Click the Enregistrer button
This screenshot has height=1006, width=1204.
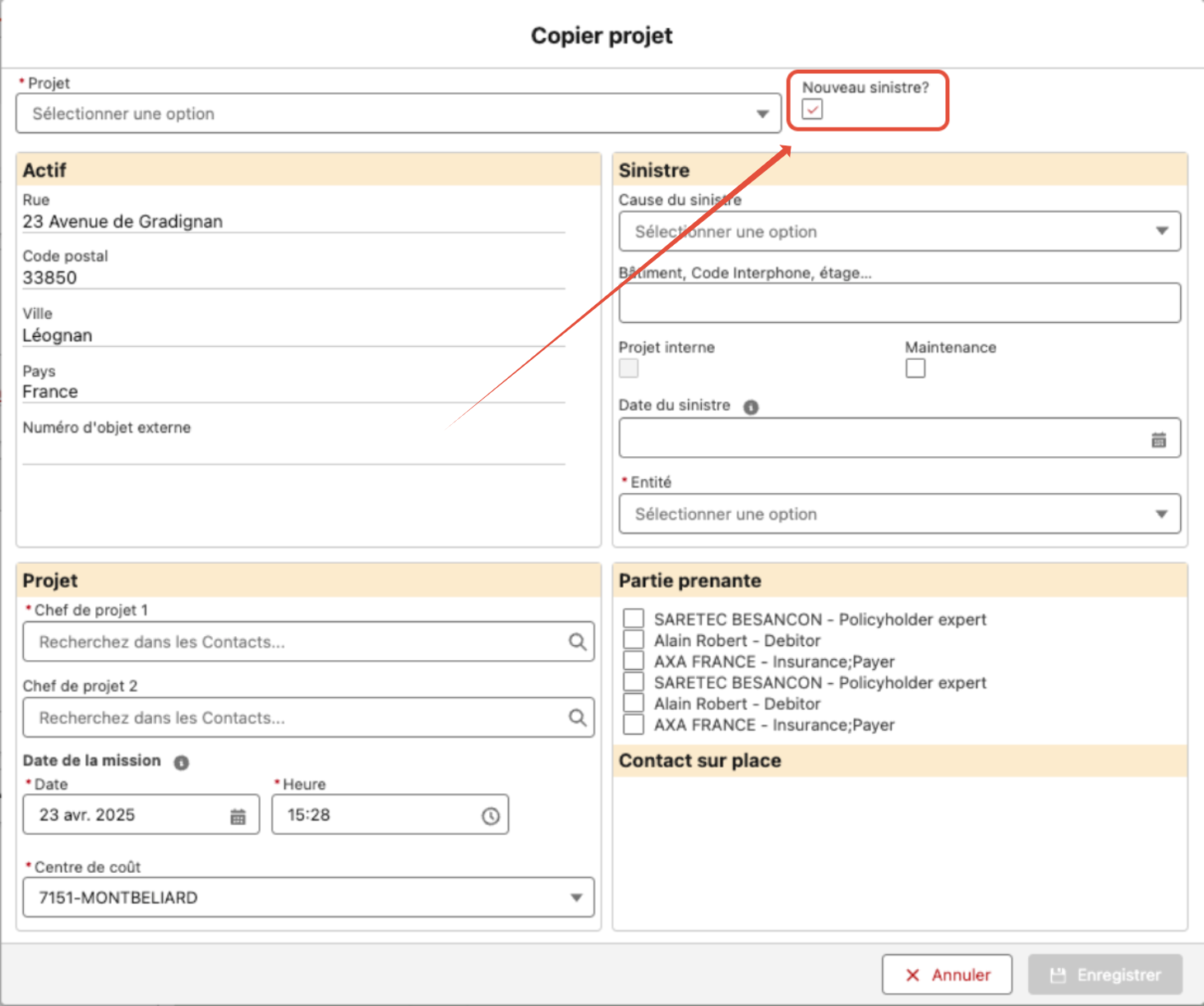(1105, 975)
